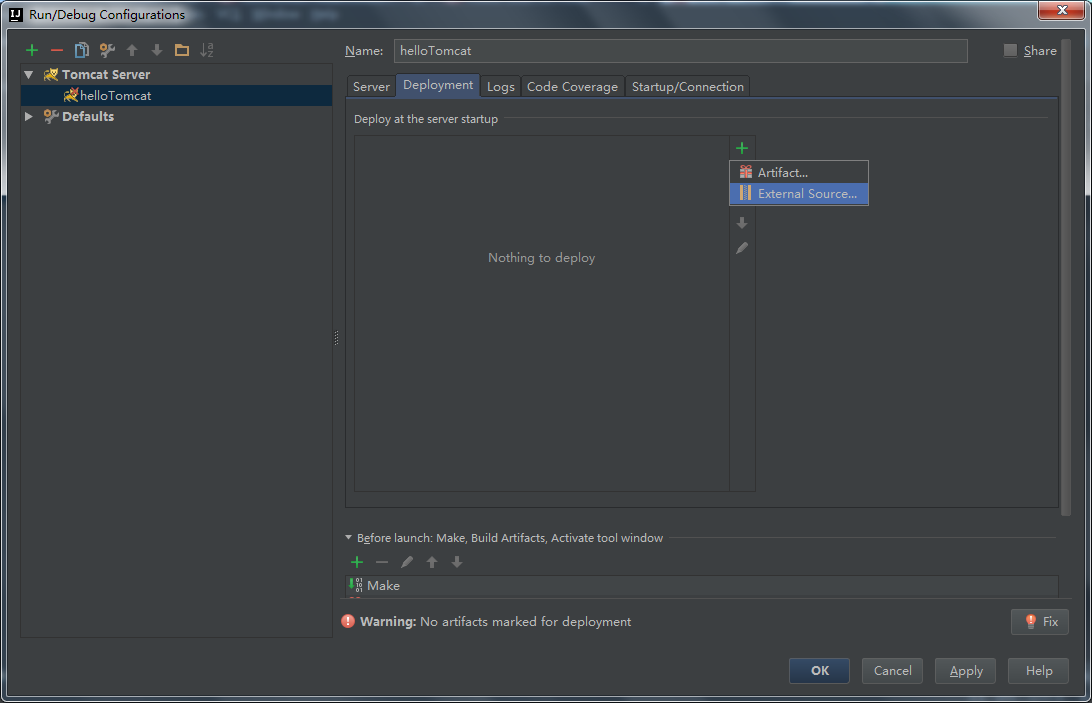Move deployment item down arrow
The width and height of the screenshot is (1092, 703).
pyautogui.click(x=742, y=223)
